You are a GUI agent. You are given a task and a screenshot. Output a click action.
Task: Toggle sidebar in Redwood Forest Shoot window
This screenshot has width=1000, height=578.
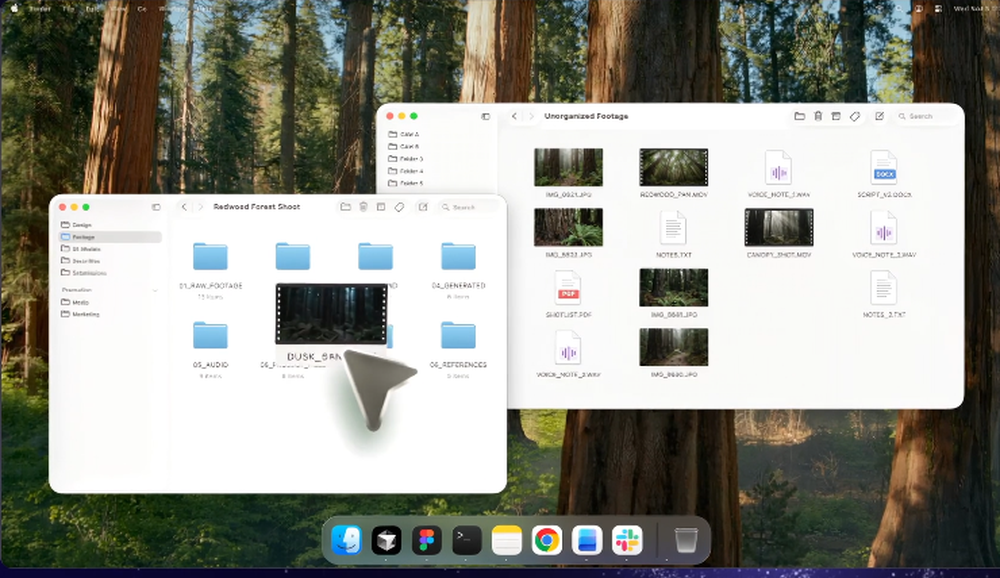(x=156, y=207)
